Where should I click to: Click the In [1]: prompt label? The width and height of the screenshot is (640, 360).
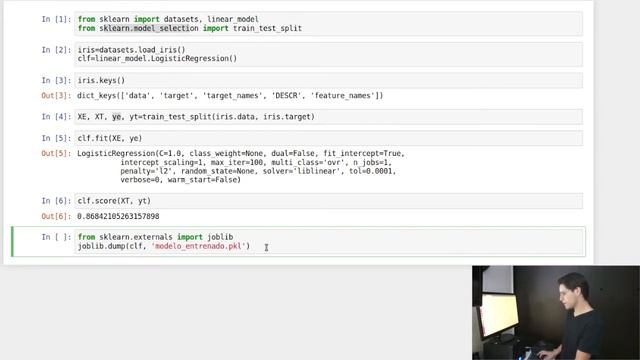point(56,19)
